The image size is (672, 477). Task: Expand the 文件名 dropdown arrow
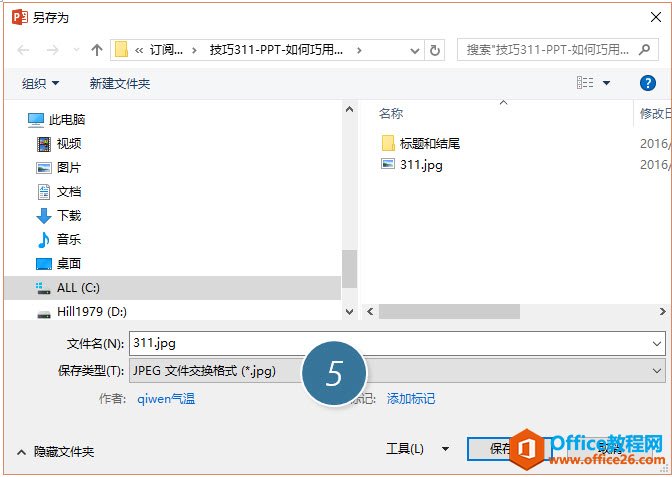click(x=657, y=344)
